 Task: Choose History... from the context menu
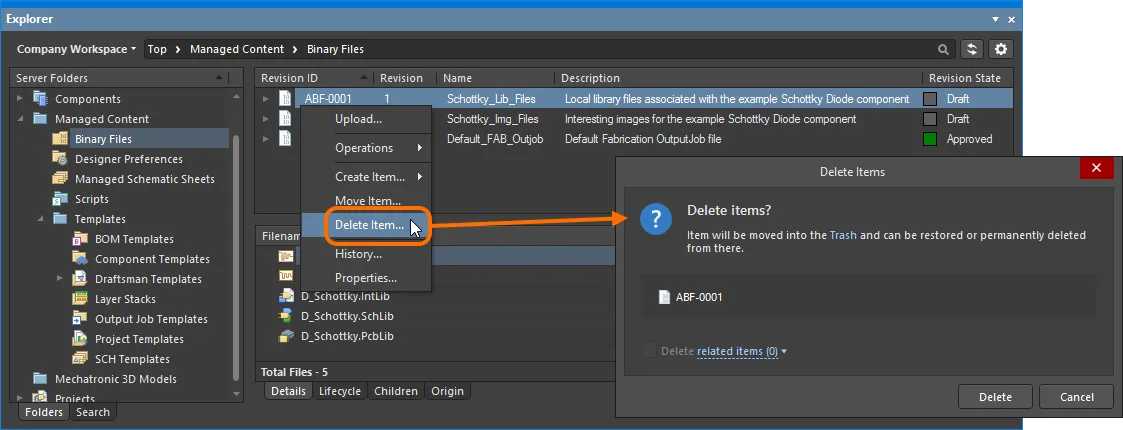(x=366, y=254)
